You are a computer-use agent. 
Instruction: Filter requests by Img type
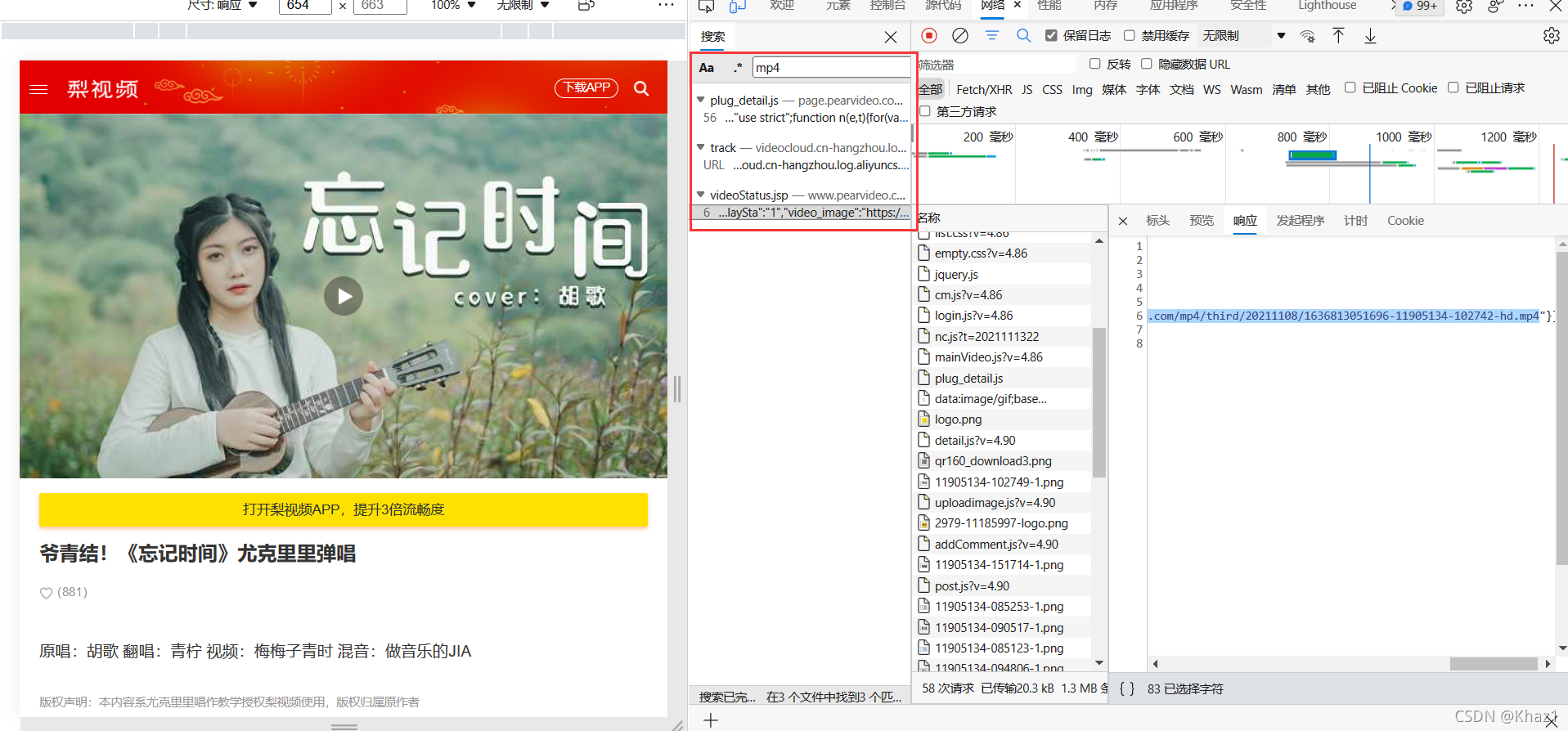(x=1082, y=89)
